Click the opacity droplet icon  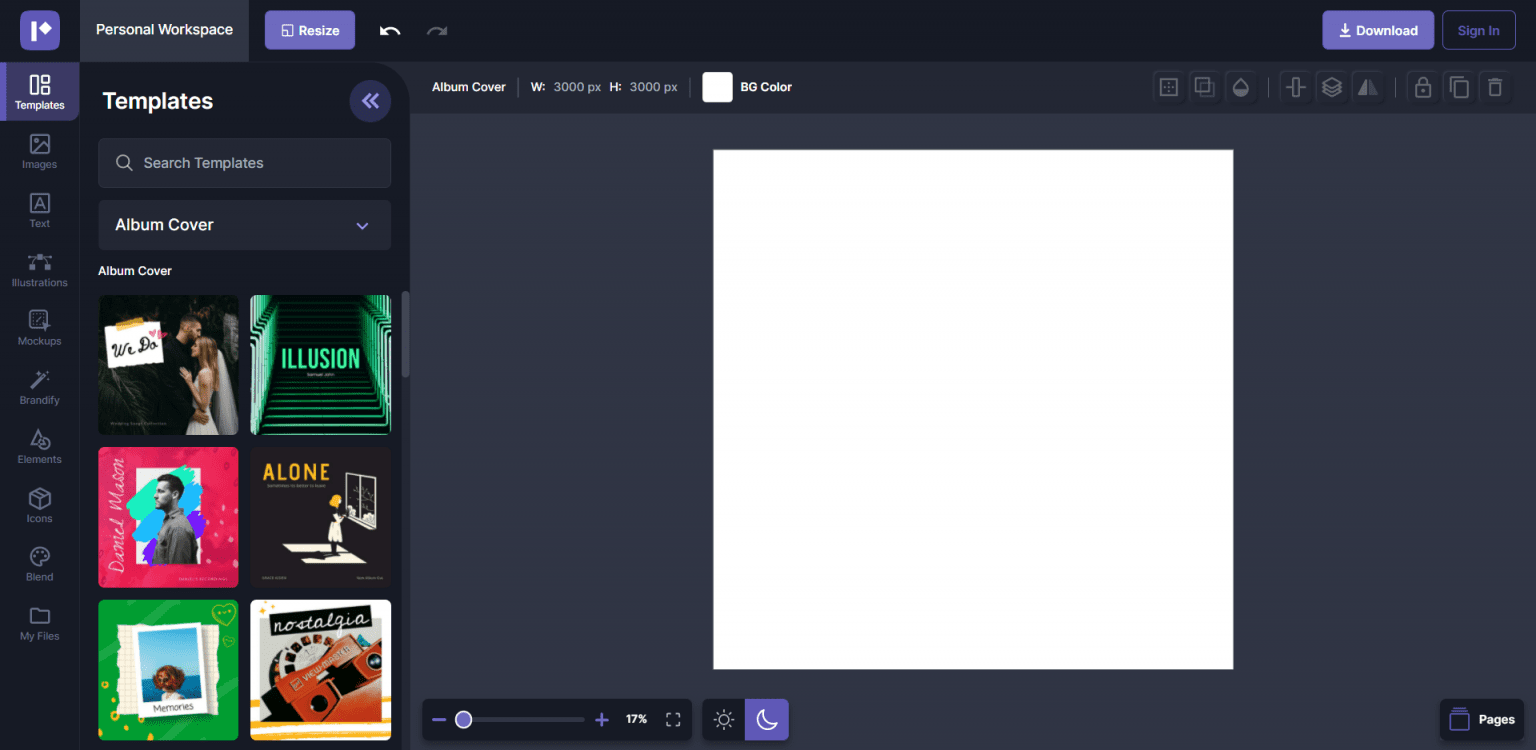[1240, 87]
